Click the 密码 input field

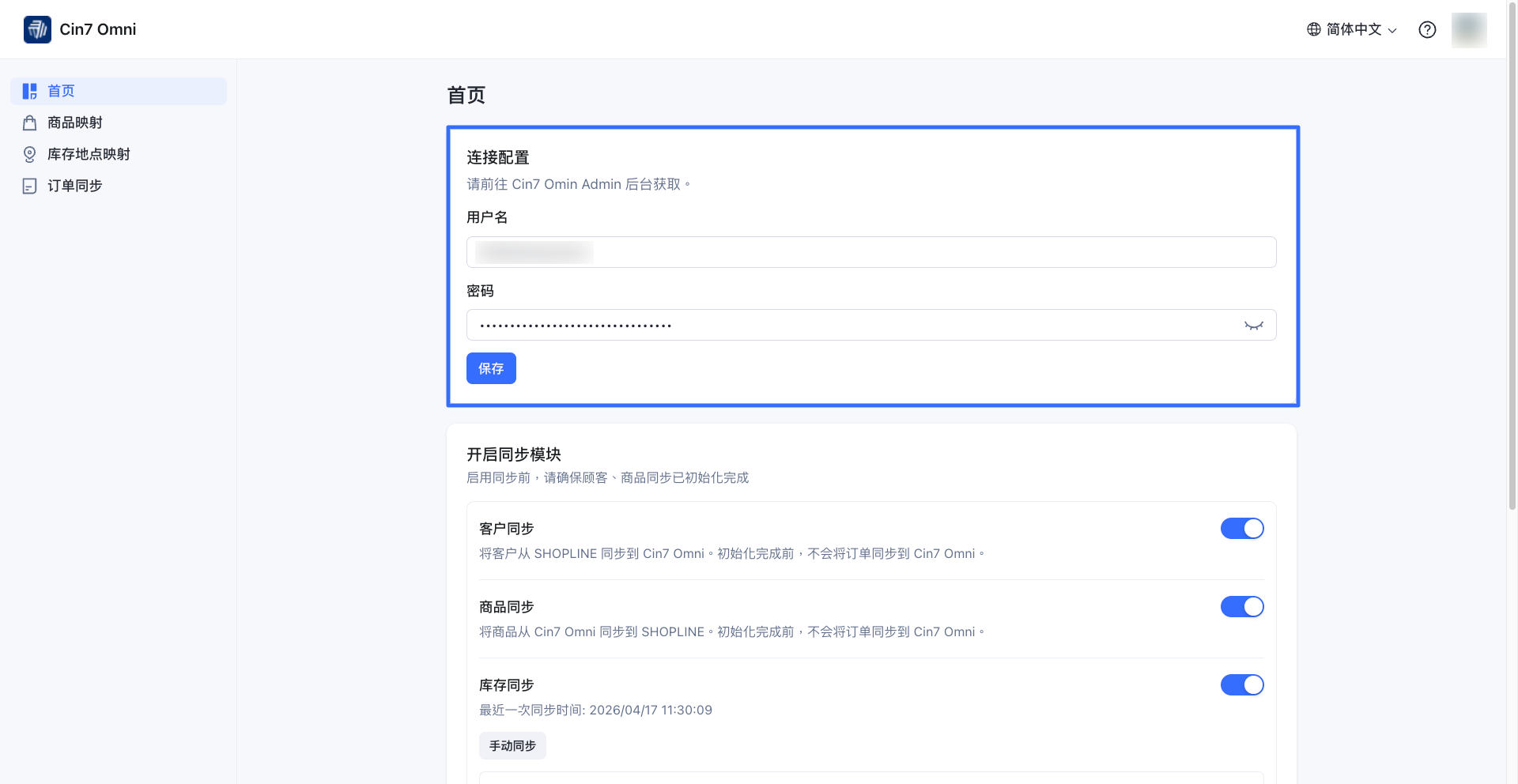tap(871, 325)
